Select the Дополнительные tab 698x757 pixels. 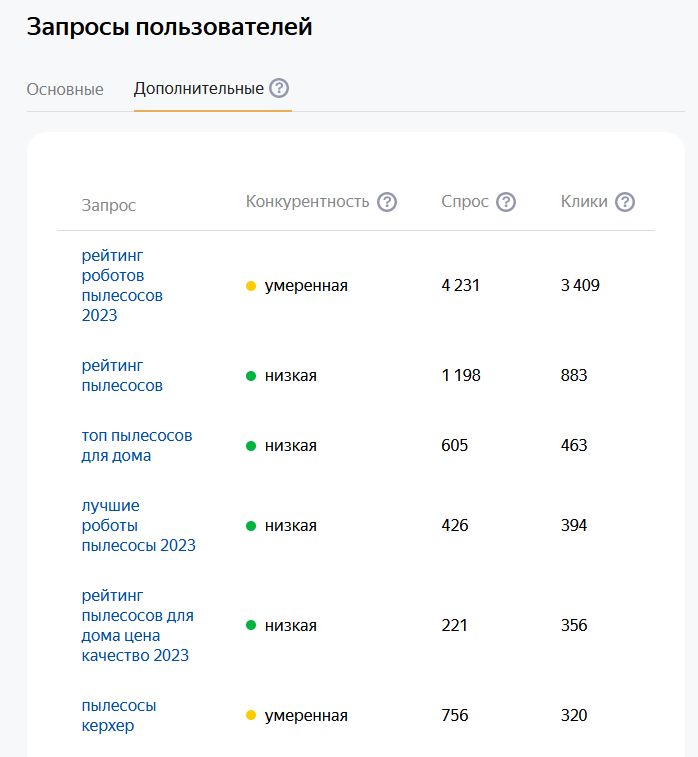(x=199, y=88)
